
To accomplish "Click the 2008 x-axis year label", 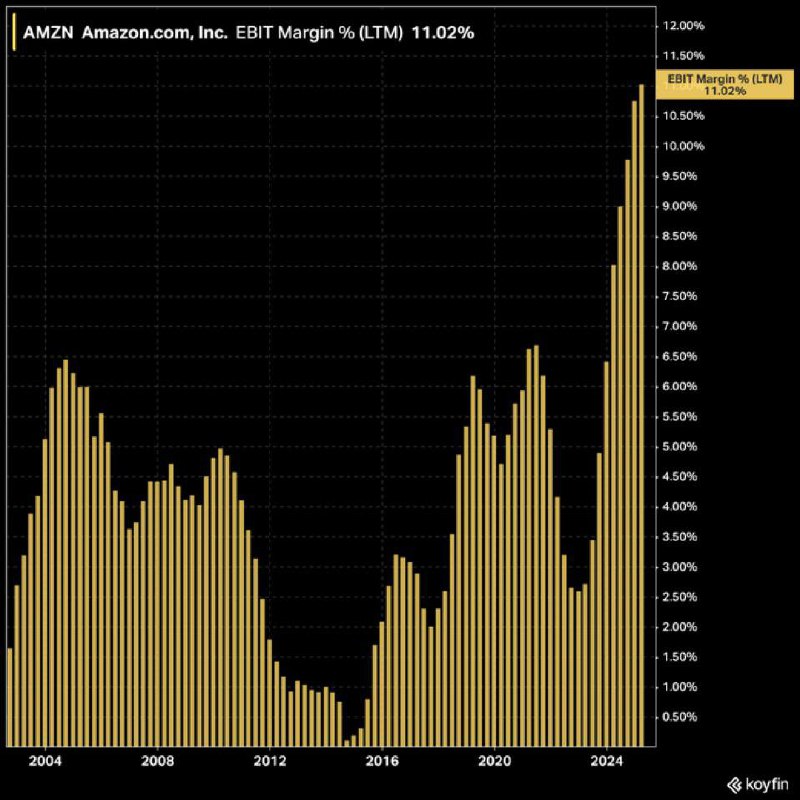I will tap(158, 761).
